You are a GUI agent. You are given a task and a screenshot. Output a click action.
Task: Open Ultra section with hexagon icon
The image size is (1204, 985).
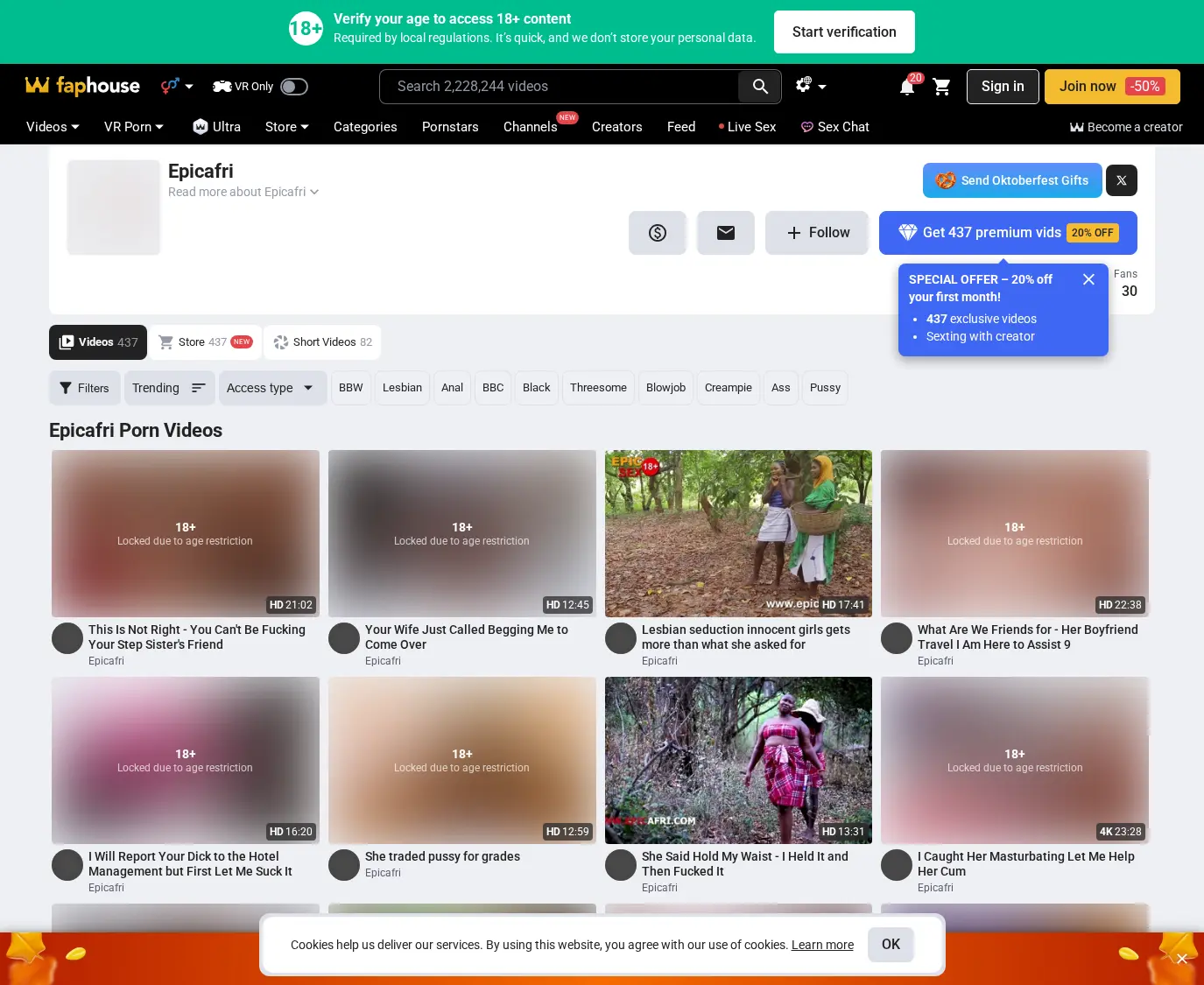coord(216,127)
